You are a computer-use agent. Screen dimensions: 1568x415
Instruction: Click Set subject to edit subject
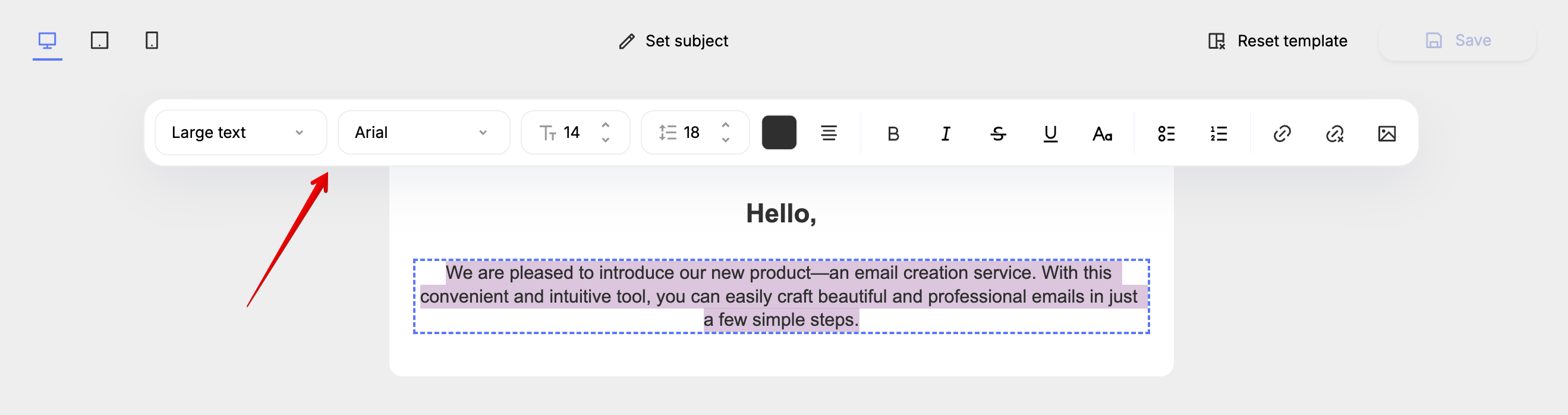pos(673,41)
